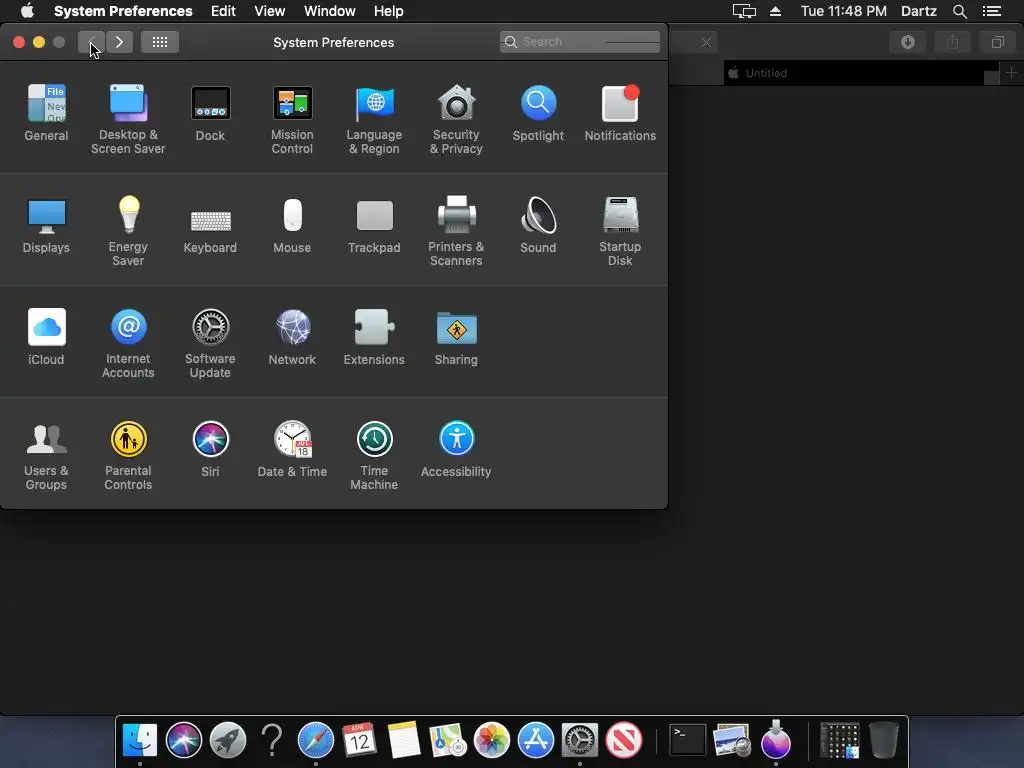Open iCloud preferences

(46, 336)
